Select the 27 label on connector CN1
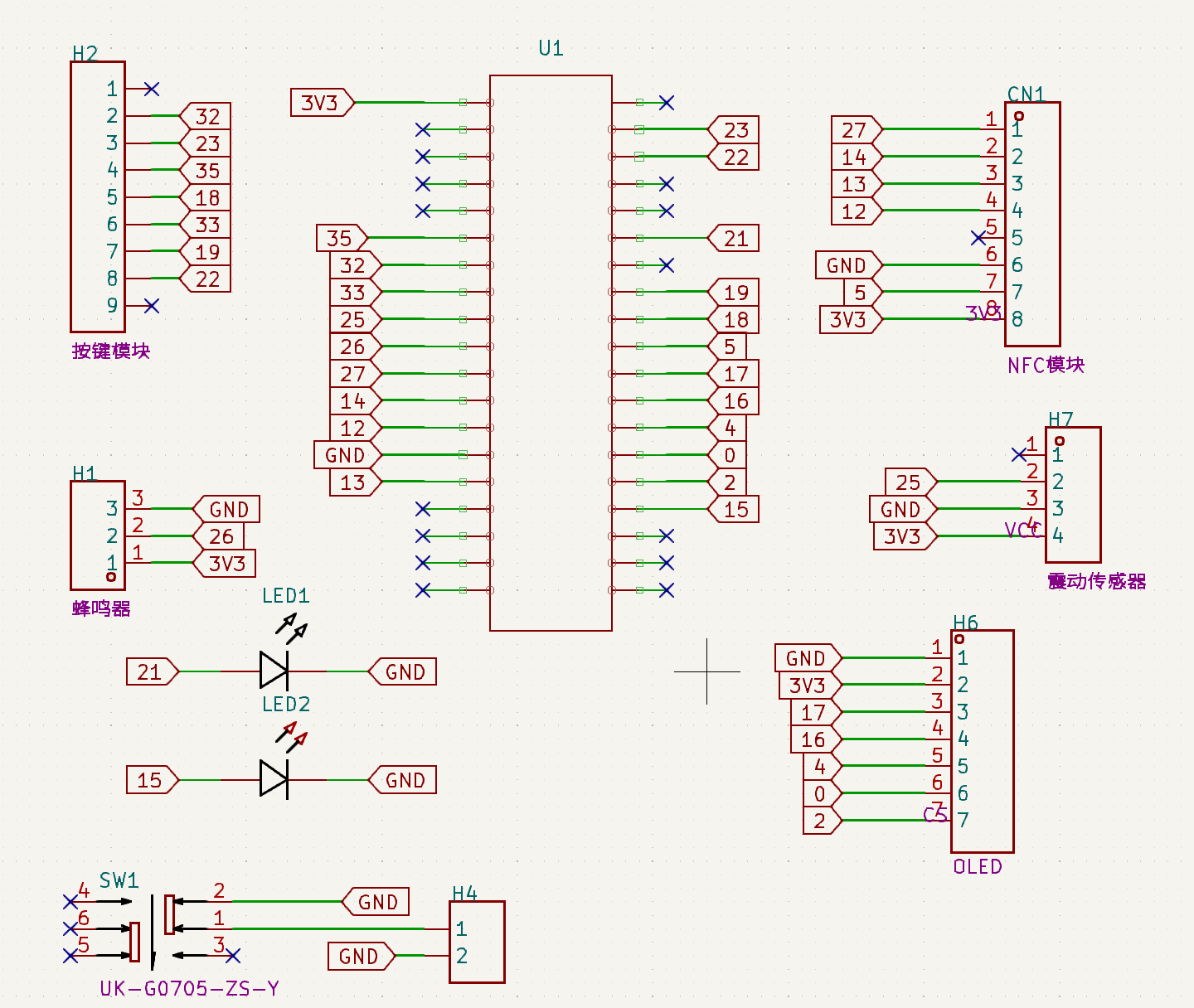This screenshot has width=1194, height=1008. click(857, 129)
